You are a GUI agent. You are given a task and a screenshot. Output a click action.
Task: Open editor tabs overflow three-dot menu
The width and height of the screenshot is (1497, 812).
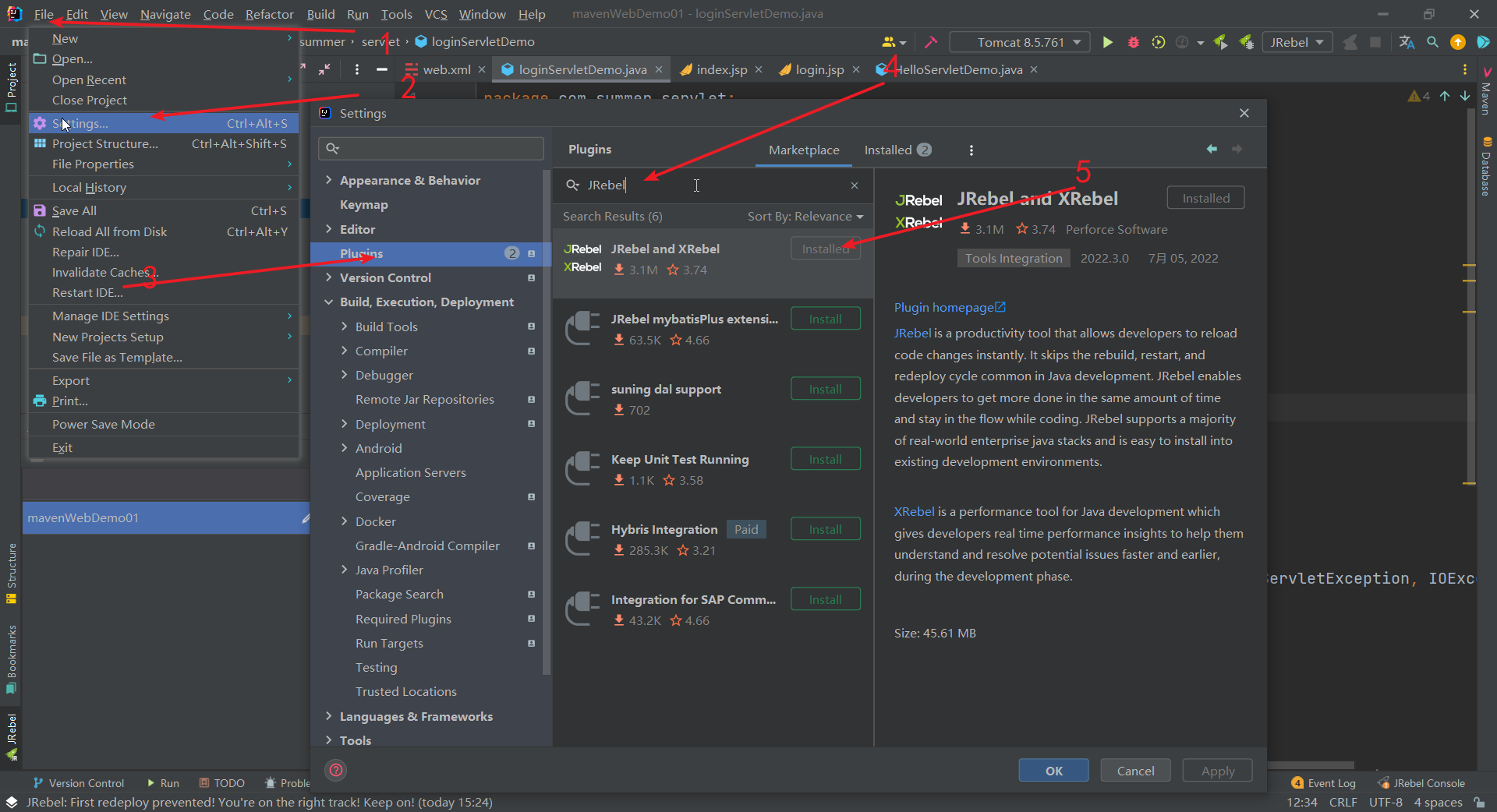pos(1464,69)
